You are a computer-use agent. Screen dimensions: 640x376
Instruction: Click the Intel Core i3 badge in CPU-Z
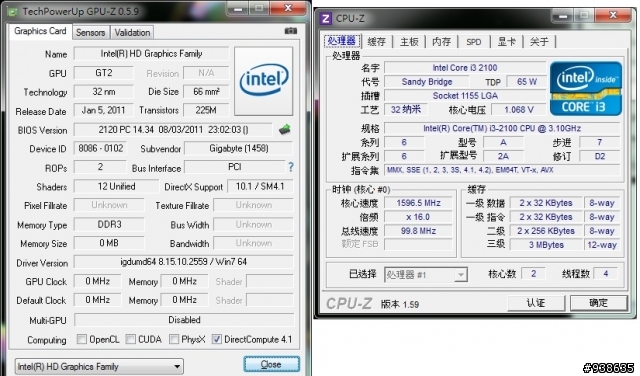pos(586,88)
